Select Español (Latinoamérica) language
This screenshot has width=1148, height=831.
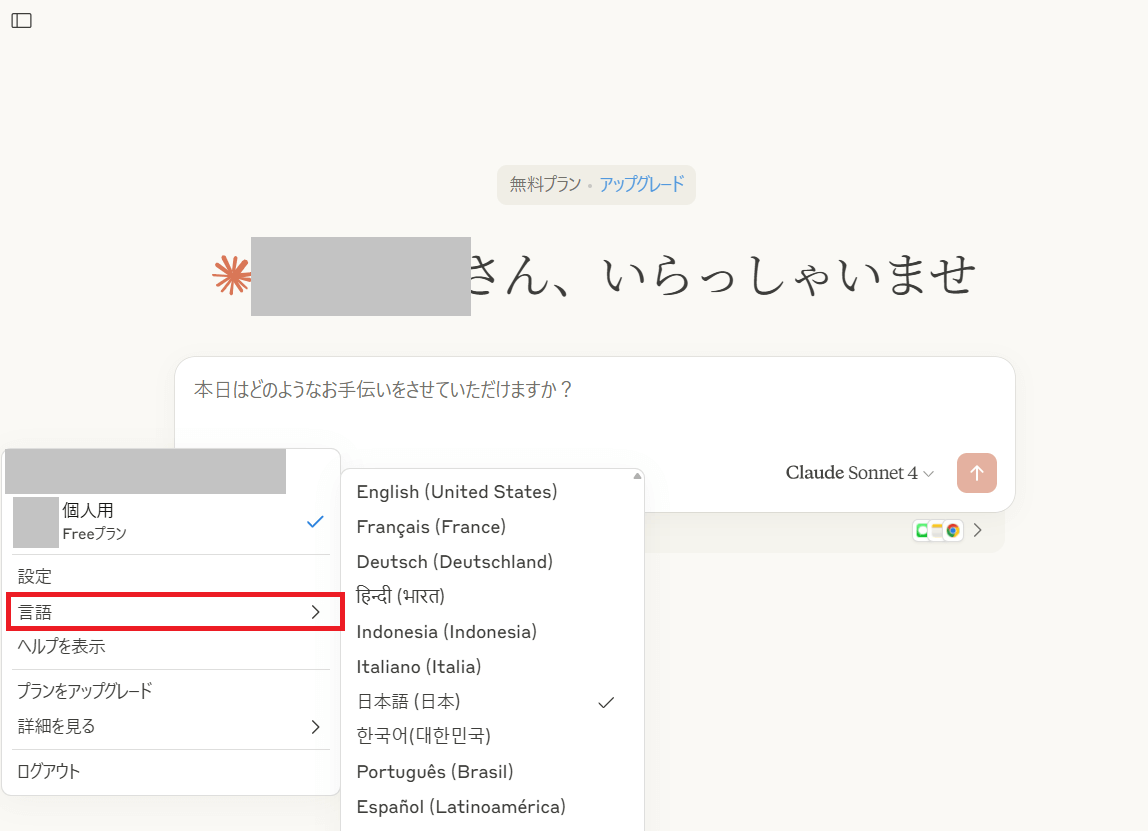point(489,807)
